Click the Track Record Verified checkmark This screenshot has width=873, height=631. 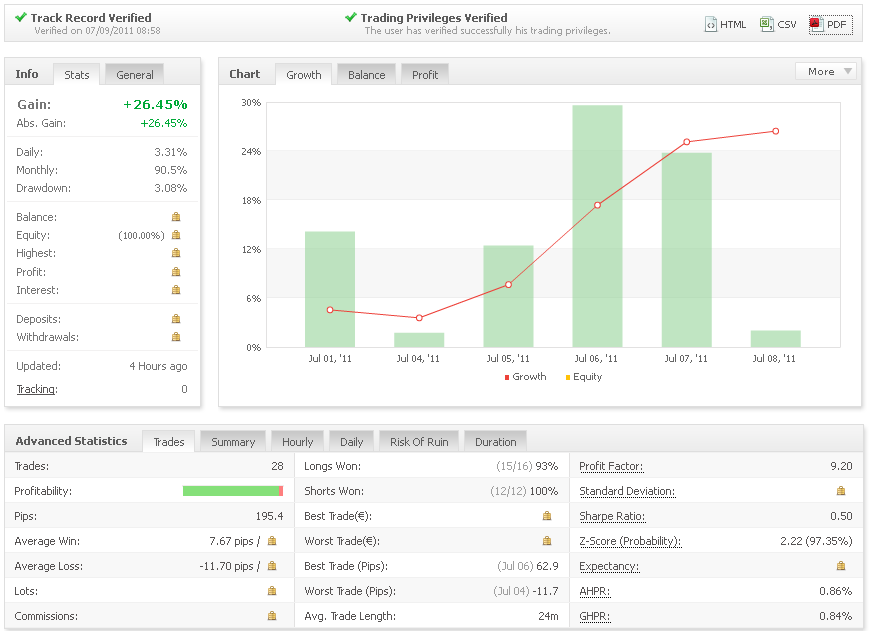pyautogui.click(x=21, y=17)
